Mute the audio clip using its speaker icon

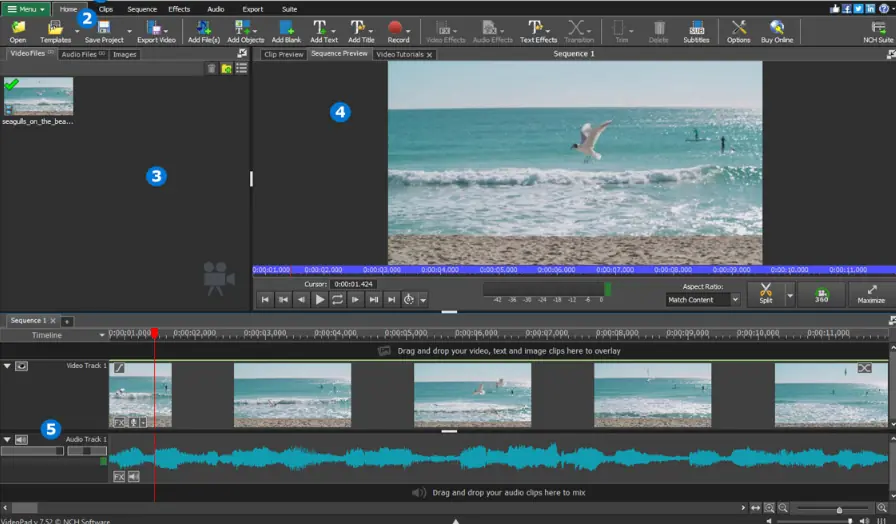134,477
